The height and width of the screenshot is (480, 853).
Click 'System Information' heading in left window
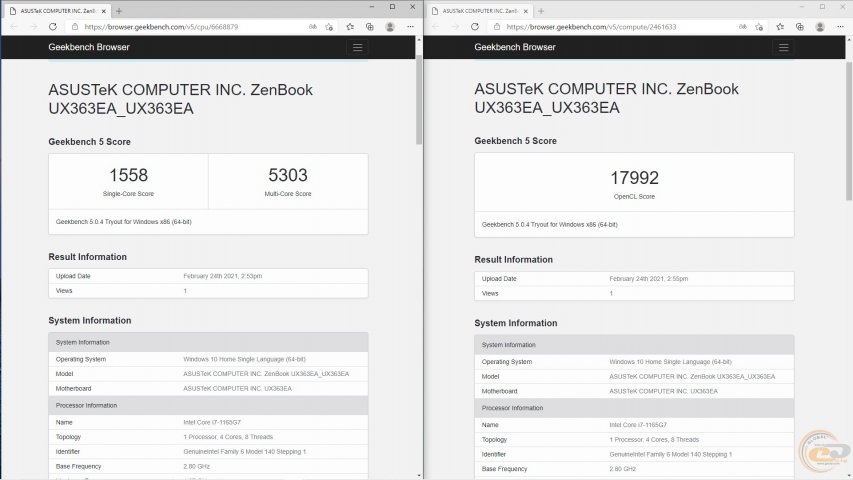(90, 321)
